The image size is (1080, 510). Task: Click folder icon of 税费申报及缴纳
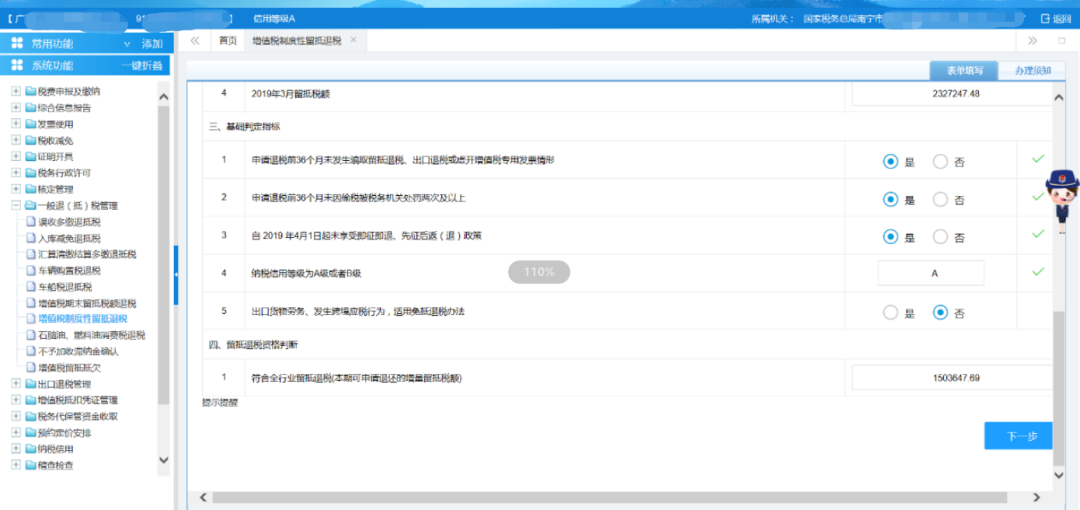pyautogui.click(x=30, y=91)
